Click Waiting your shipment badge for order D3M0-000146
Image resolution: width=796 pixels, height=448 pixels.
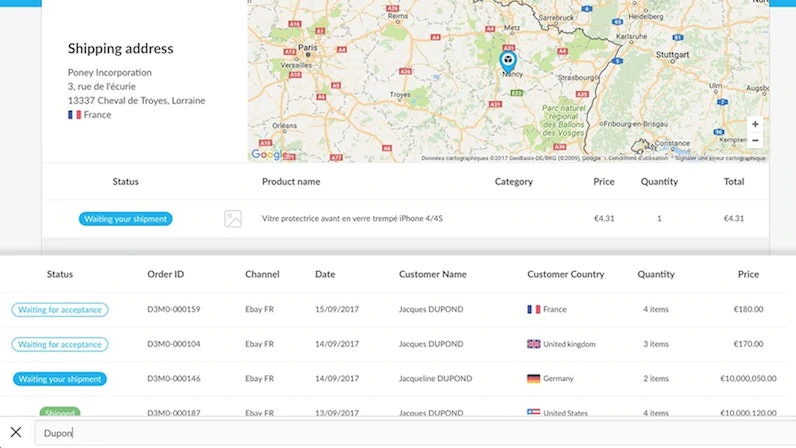[60, 379]
